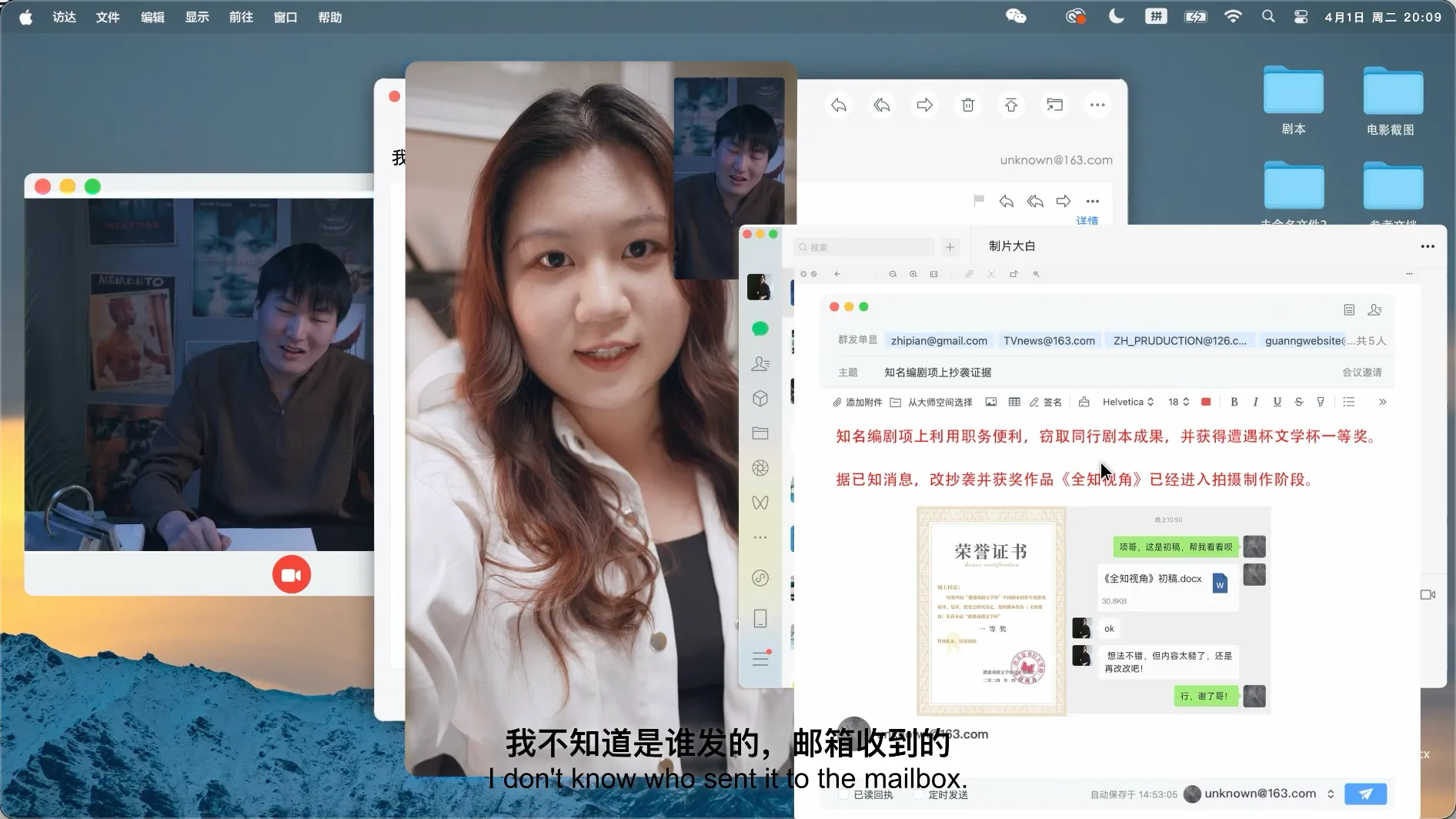The image size is (1456, 819).
Task: Open more options in mail window toolbar
Action: (x=1097, y=105)
